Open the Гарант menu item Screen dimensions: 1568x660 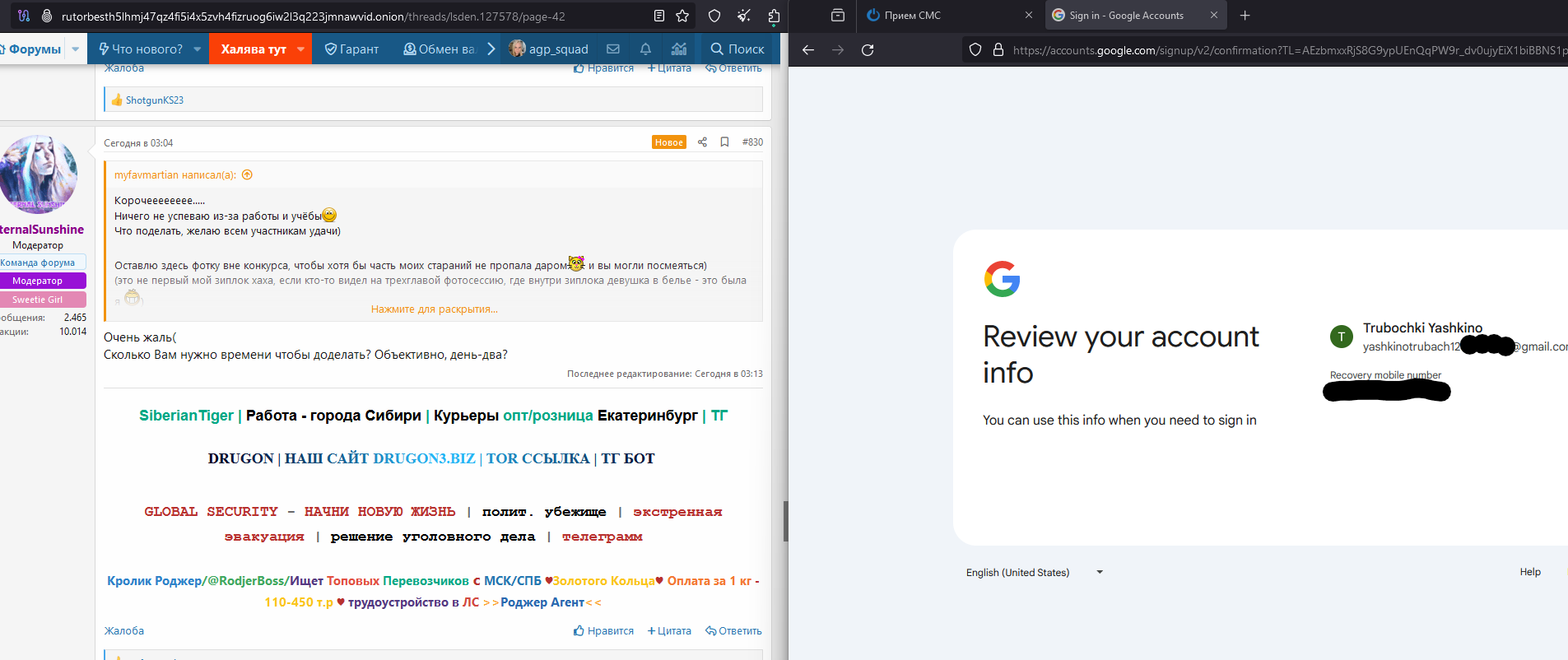351,49
